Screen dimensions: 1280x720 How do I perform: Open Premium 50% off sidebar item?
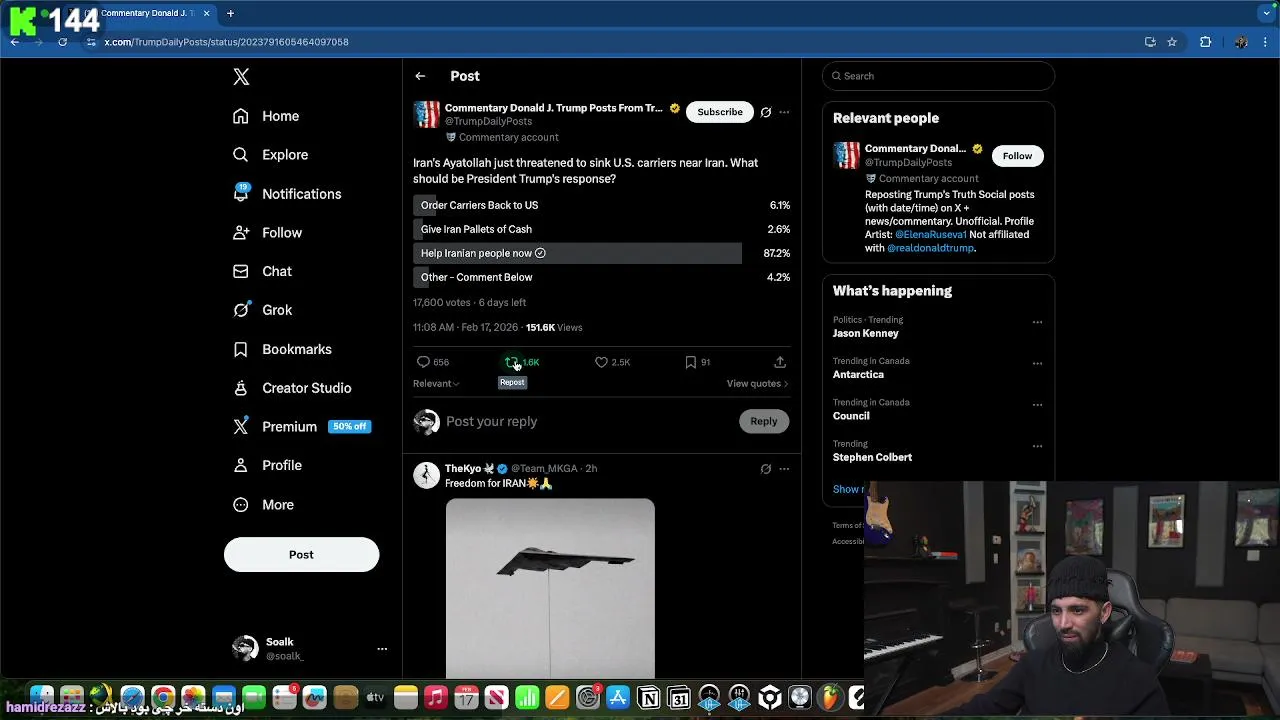click(301, 427)
